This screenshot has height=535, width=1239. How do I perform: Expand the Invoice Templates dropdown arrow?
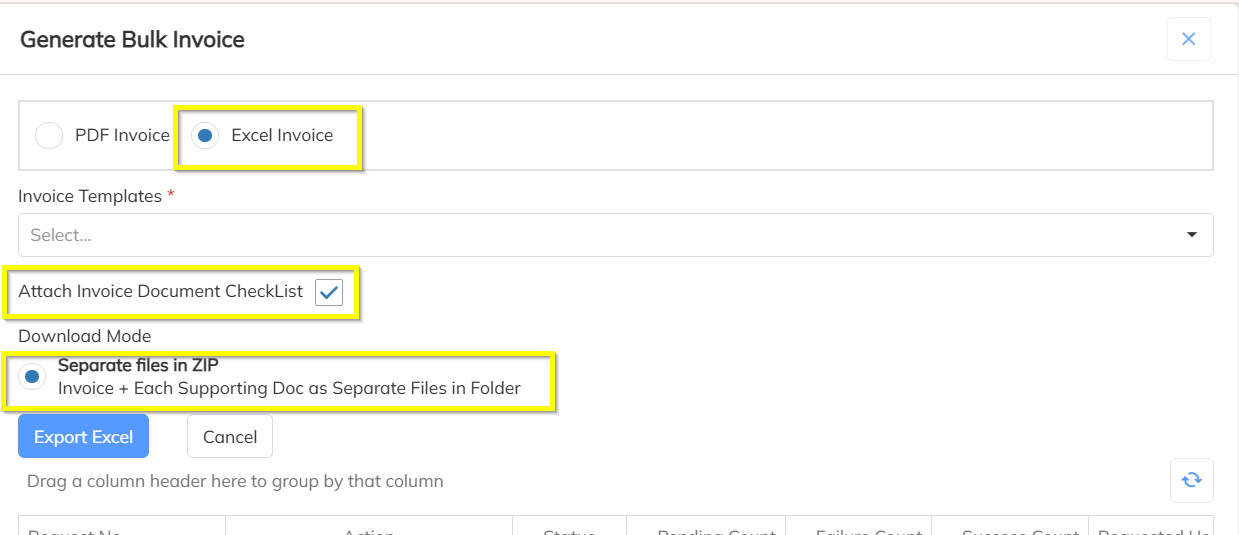coord(1192,235)
